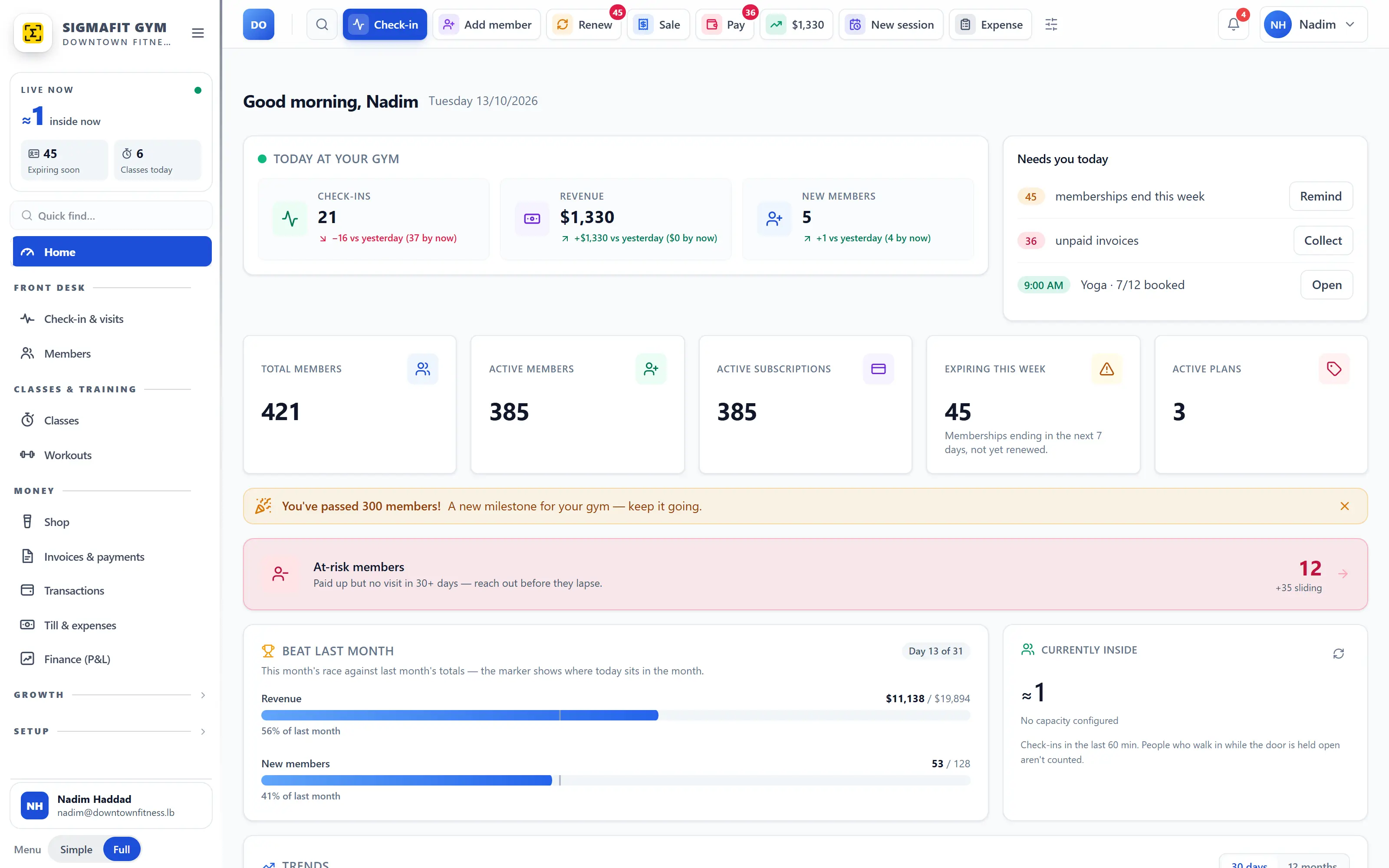1389x868 pixels.
Task: Click the Revenue progress bar
Action: tap(616, 715)
